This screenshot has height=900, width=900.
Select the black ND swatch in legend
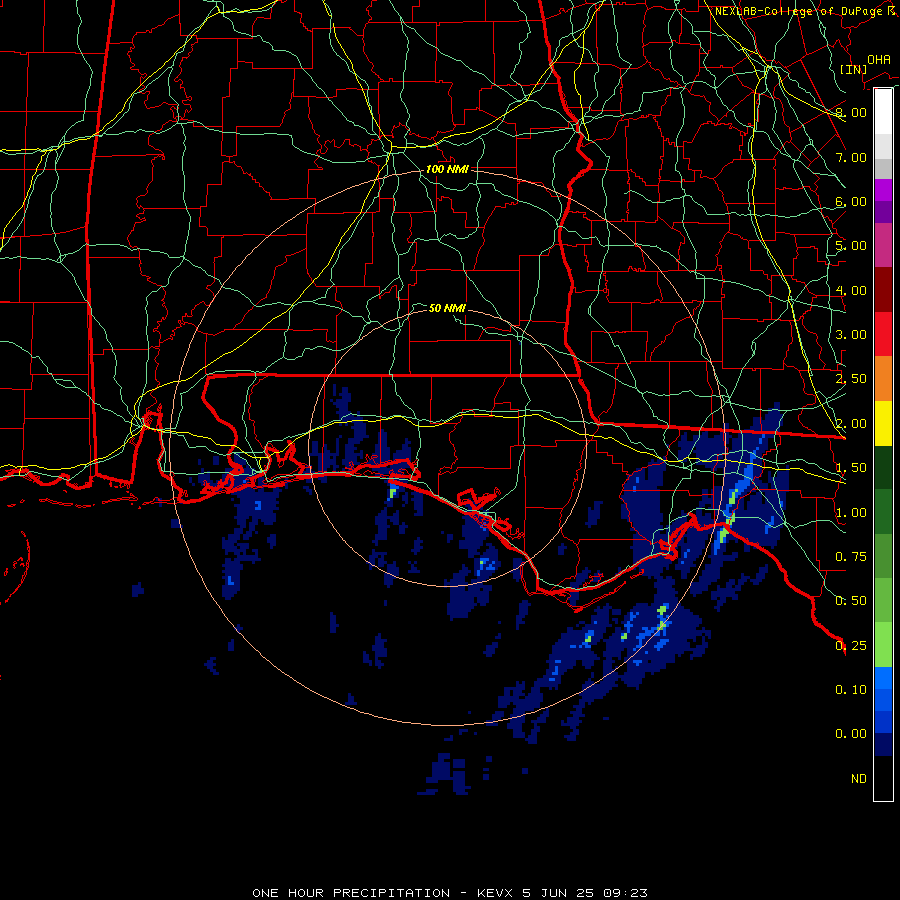click(883, 778)
